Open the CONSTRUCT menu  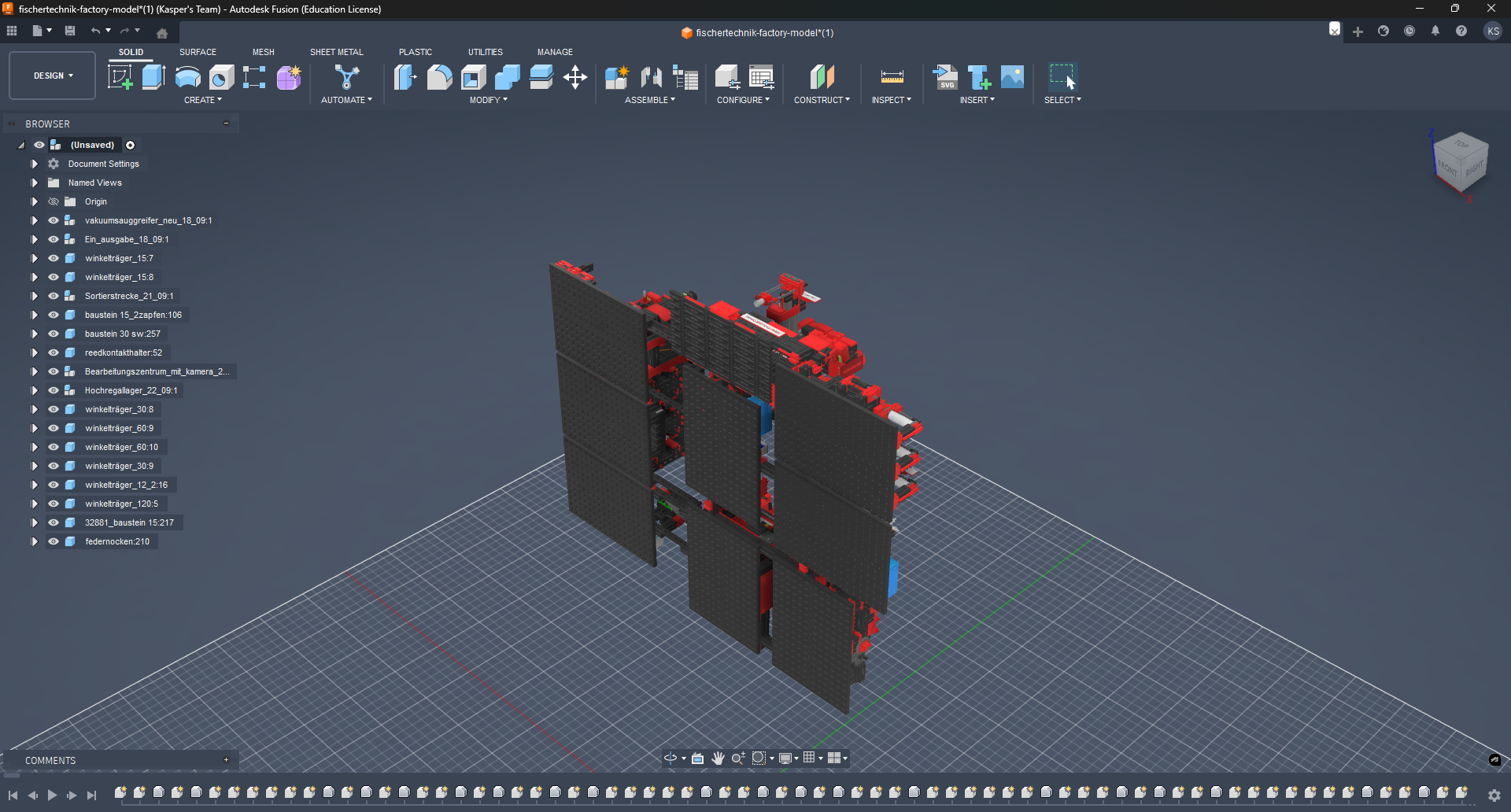[x=821, y=100]
